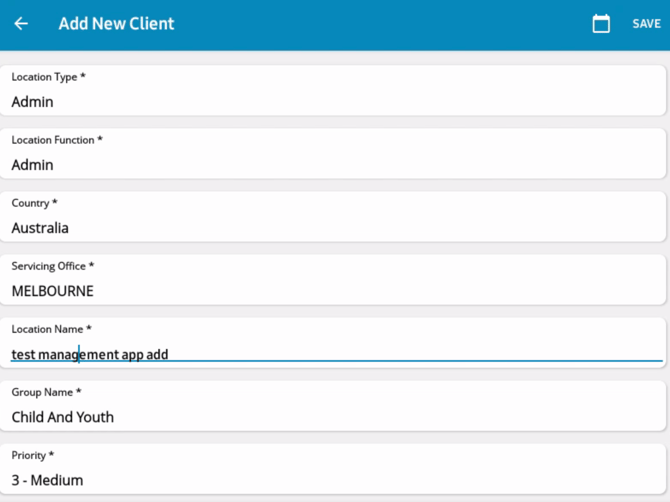
Task: Change the Servicing Office from MELBOURNE
Action: (x=333, y=279)
